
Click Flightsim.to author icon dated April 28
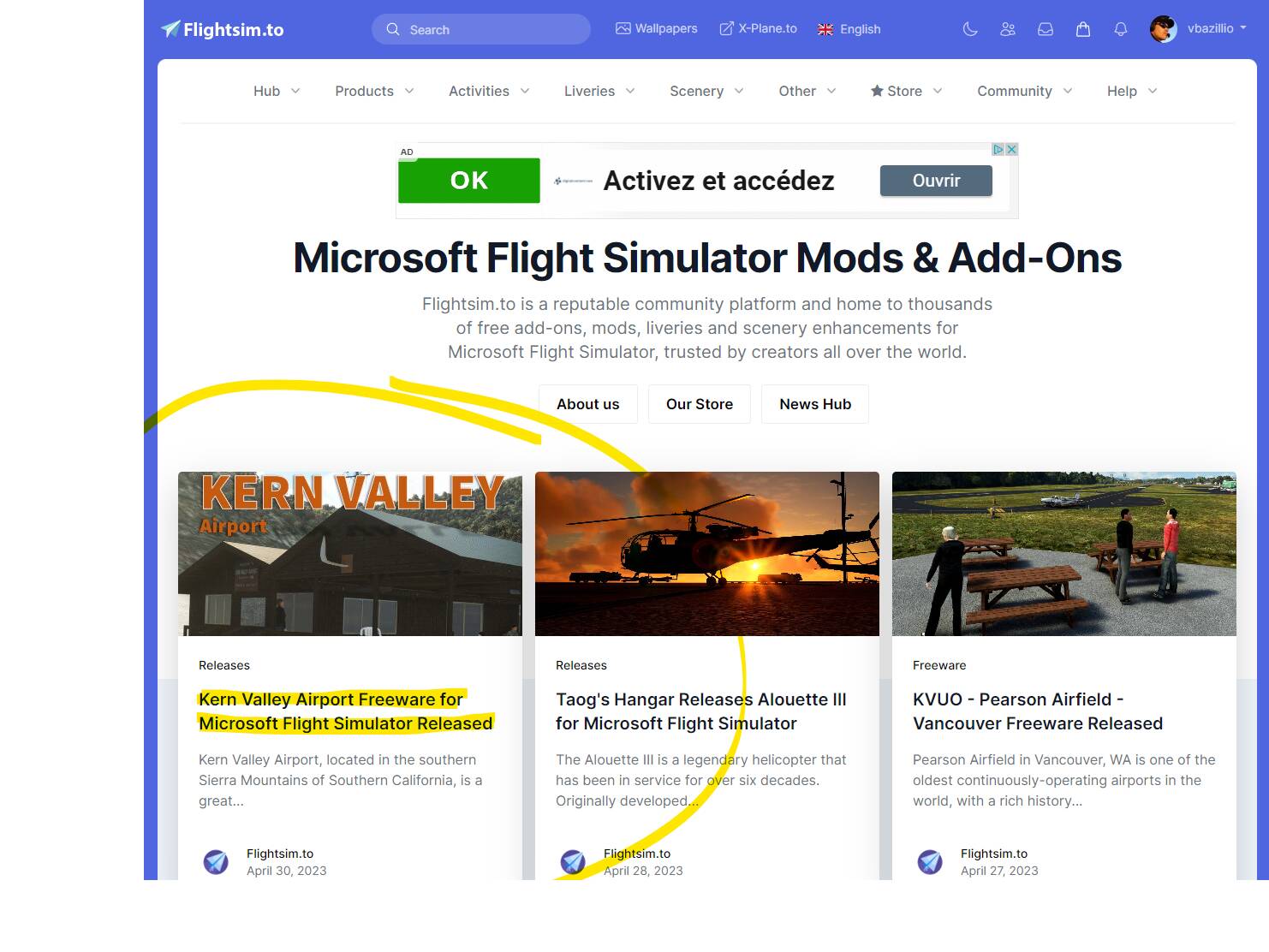[x=573, y=861]
